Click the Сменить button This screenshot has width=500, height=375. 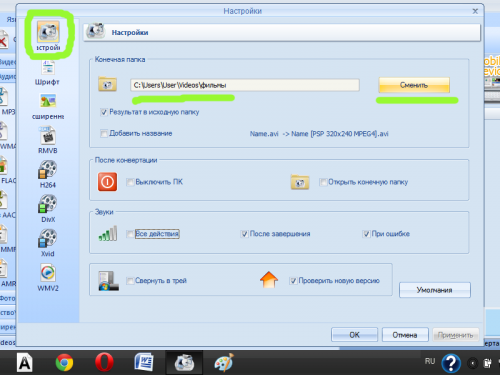414,85
